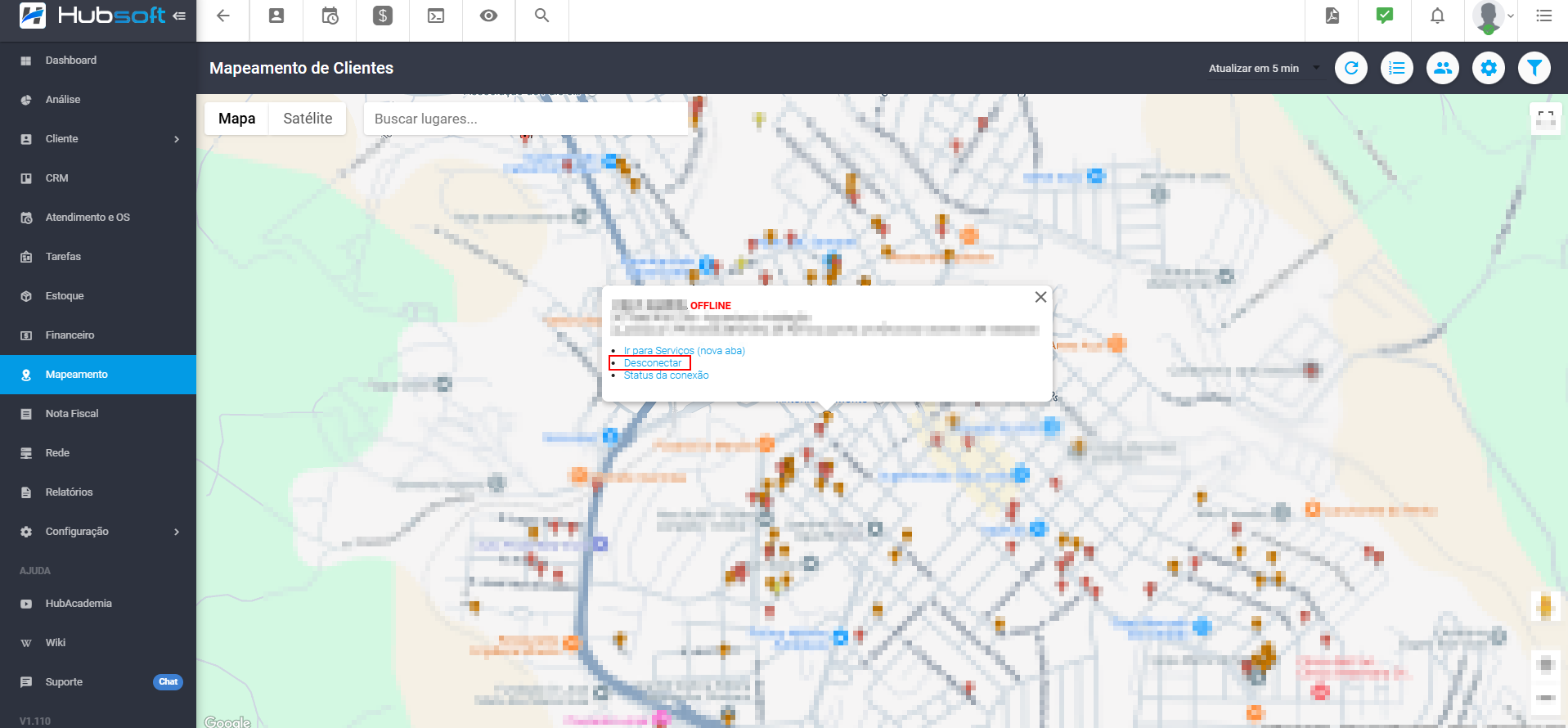This screenshot has height=728, width=1568.
Task: Click the Wiki sidebar W icon
Action: pyautogui.click(x=26, y=643)
